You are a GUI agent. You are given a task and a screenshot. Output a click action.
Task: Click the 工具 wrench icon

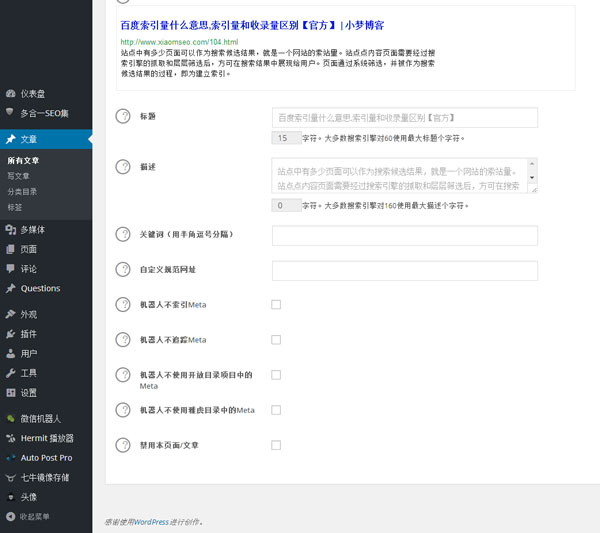click(11, 373)
